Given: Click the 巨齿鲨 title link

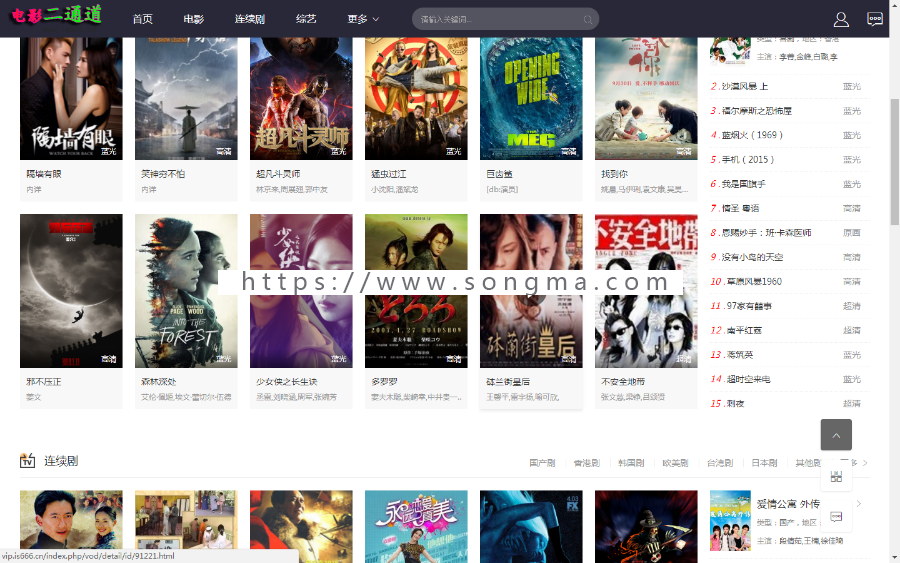Looking at the screenshot, I should point(499,174).
